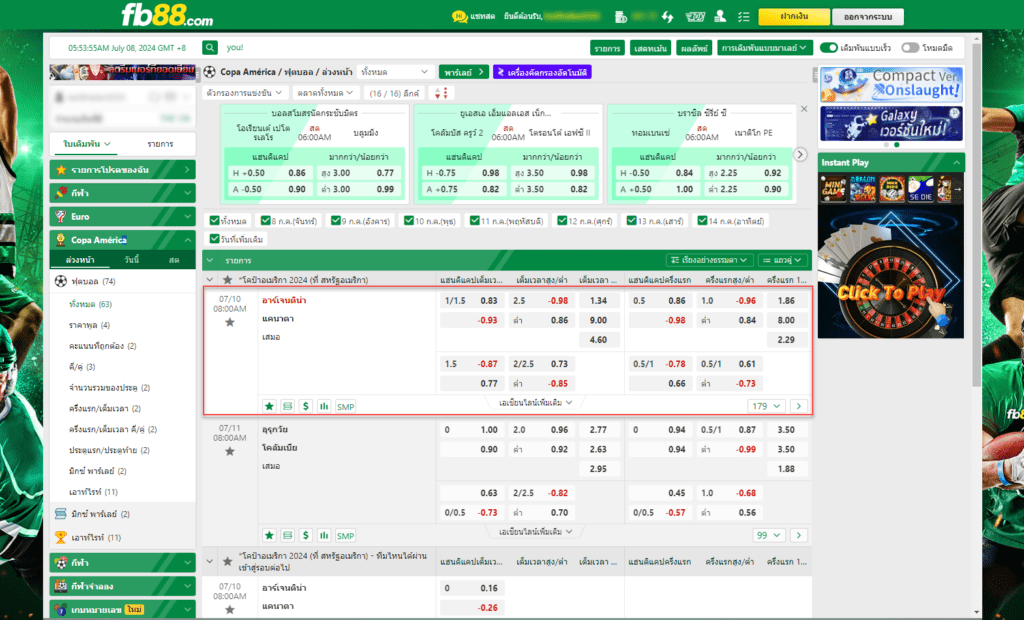Favorite the Uruguay vs Colombia match star
Viewport: 1024px width, 620px height.
(x=230, y=451)
